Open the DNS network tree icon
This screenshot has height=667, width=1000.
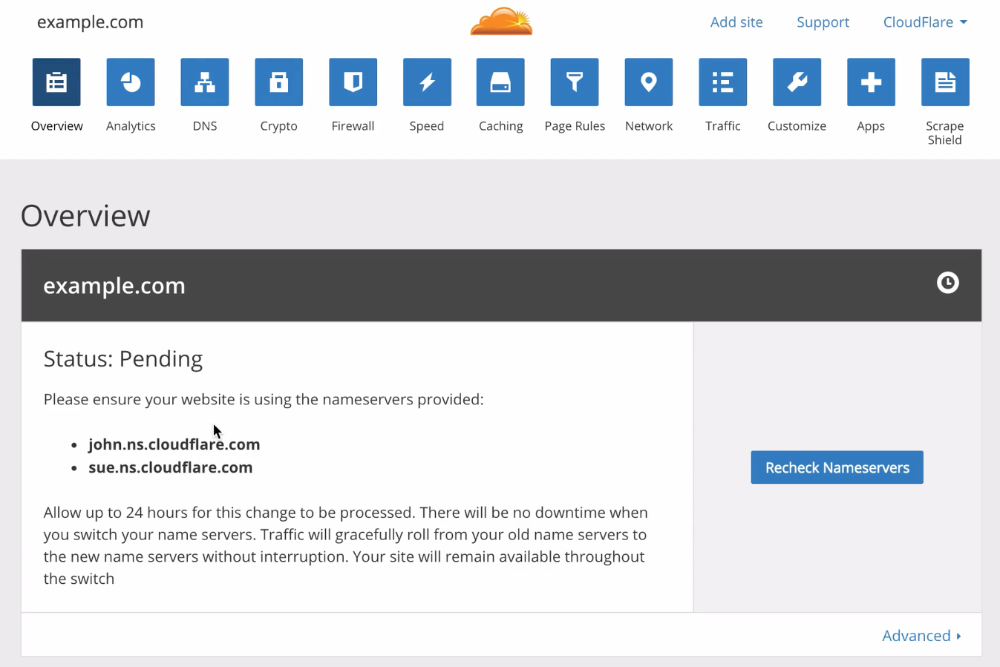tap(205, 82)
